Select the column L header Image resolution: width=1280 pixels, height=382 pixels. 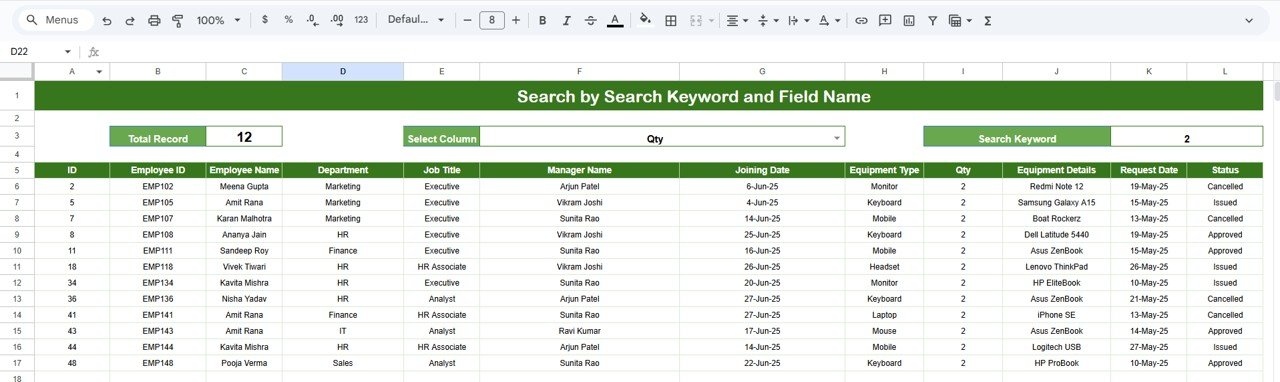click(1225, 72)
